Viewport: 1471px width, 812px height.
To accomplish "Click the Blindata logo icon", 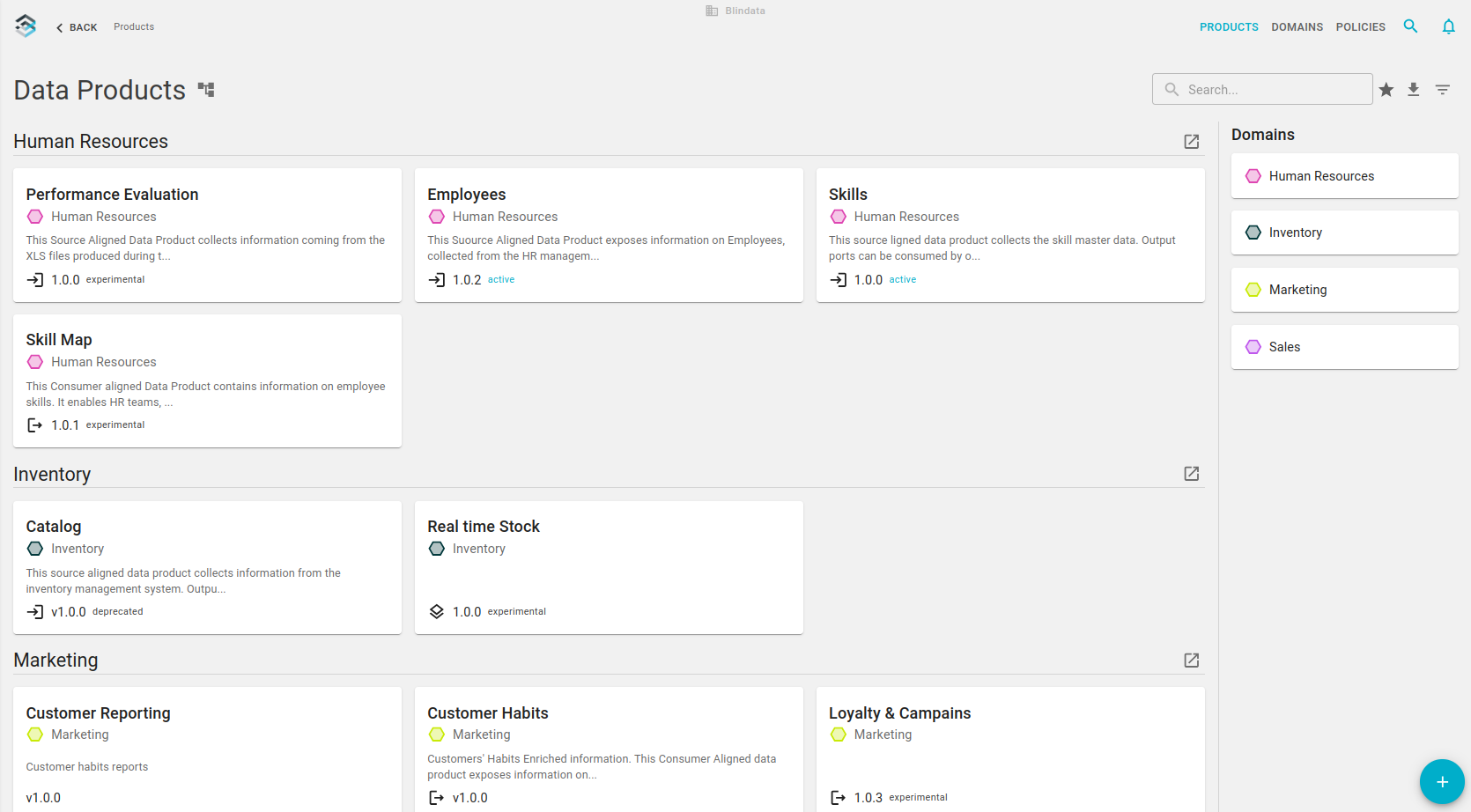I will 26,26.
